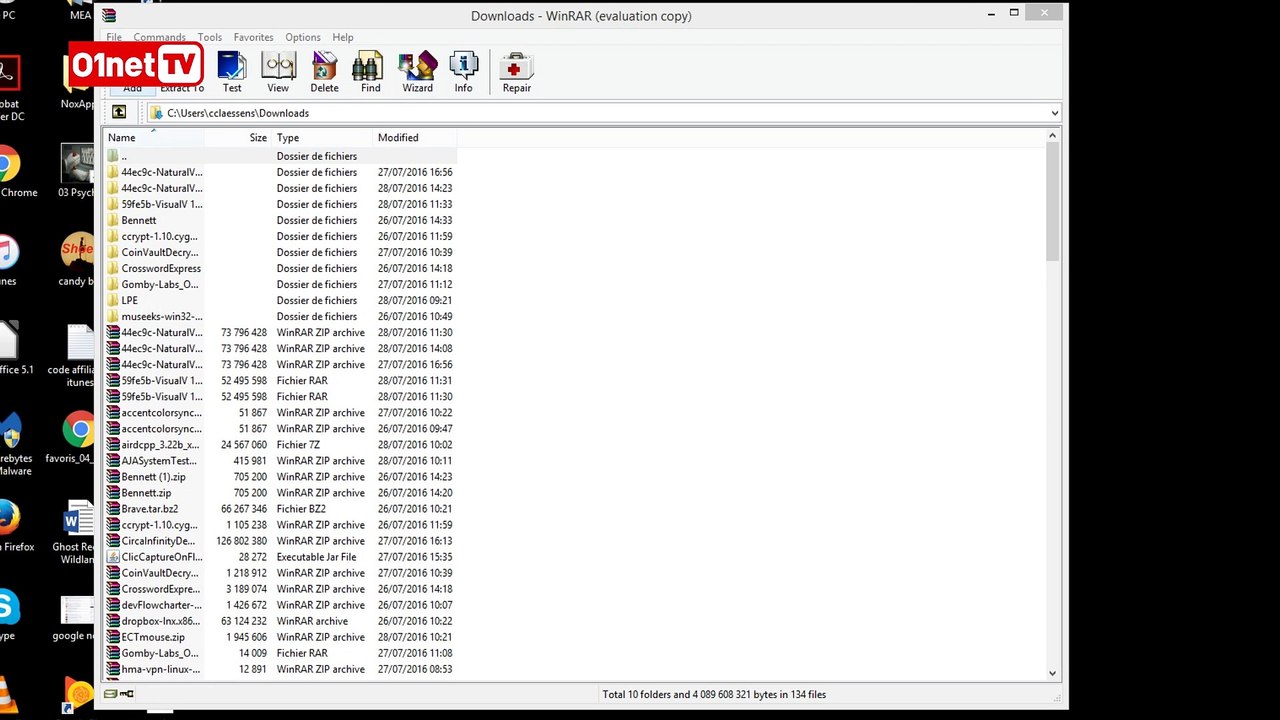Open the Commands menu
The width and height of the screenshot is (1280, 720).
point(160,37)
